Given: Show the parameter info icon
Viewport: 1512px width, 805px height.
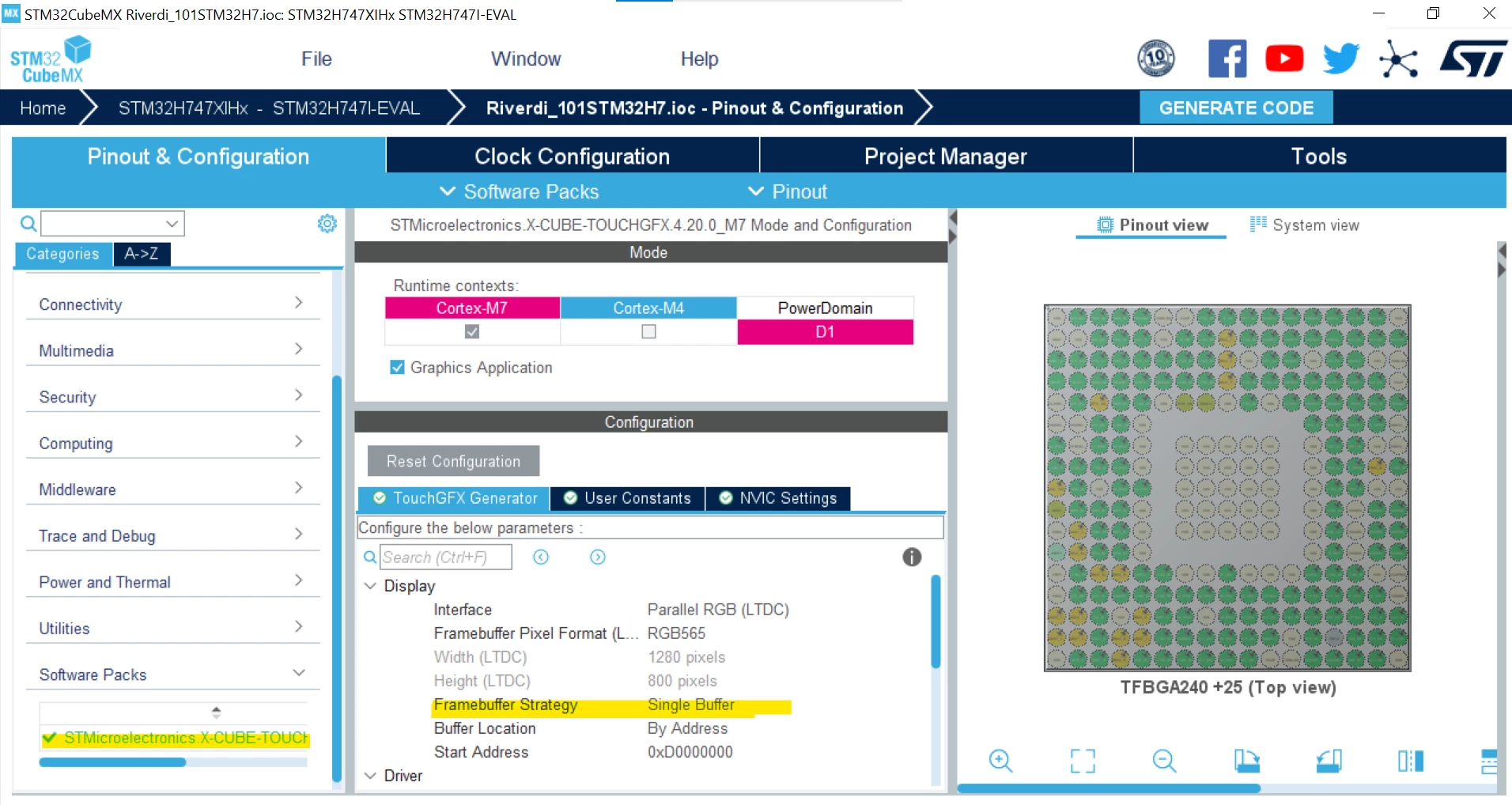Looking at the screenshot, I should [912, 557].
